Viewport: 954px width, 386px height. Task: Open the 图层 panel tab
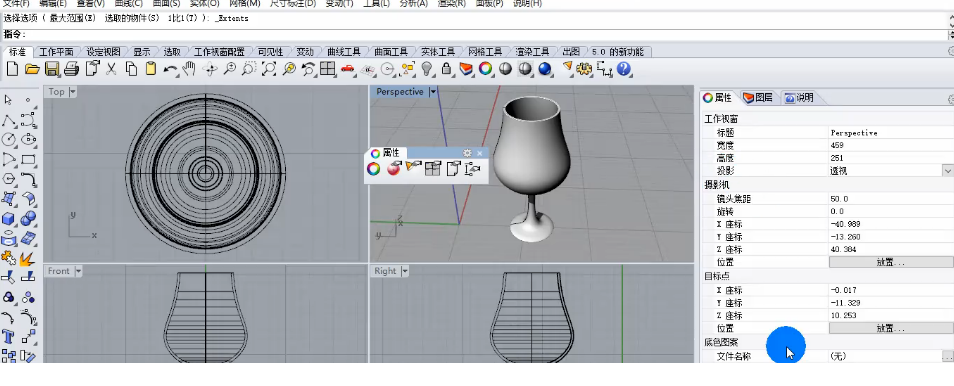point(758,97)
